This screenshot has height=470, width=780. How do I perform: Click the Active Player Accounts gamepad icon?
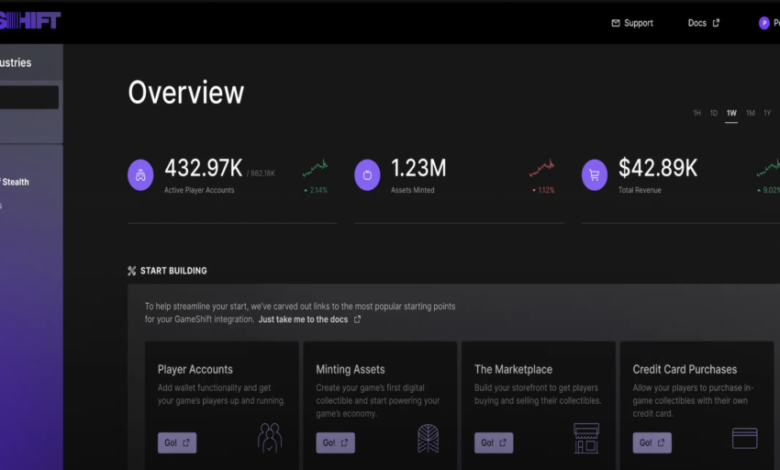coord(141,174)
